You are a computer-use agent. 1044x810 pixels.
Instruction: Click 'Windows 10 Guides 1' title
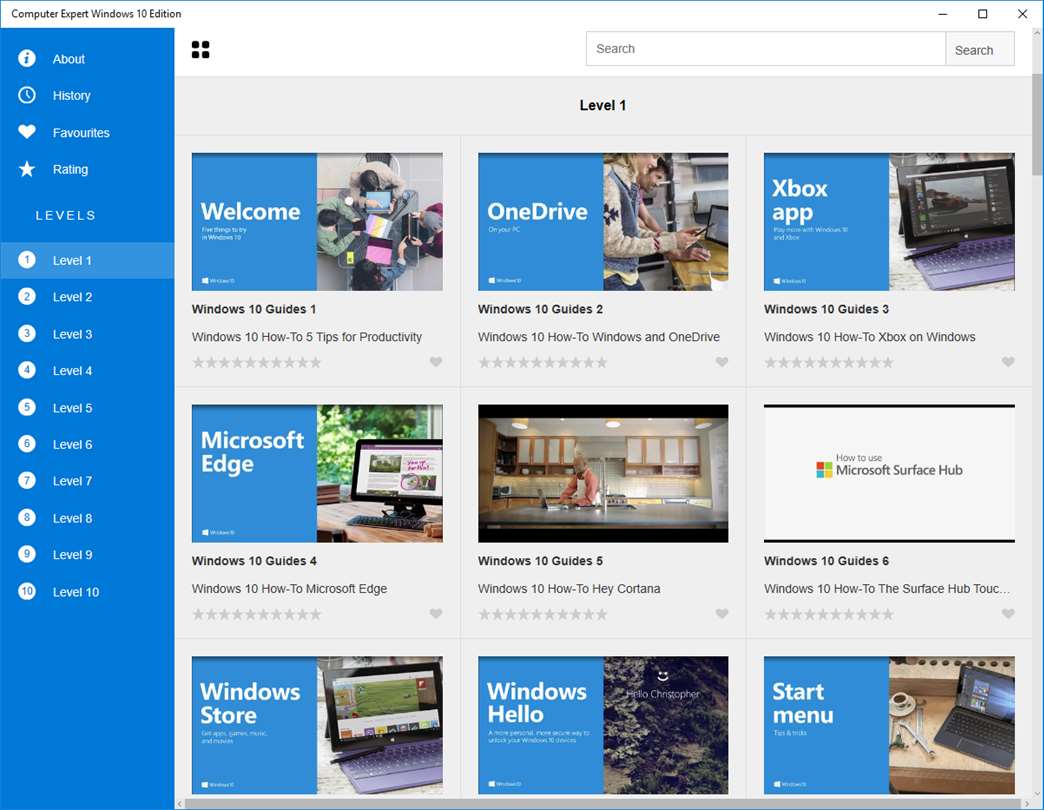click(x=254, y=309)
